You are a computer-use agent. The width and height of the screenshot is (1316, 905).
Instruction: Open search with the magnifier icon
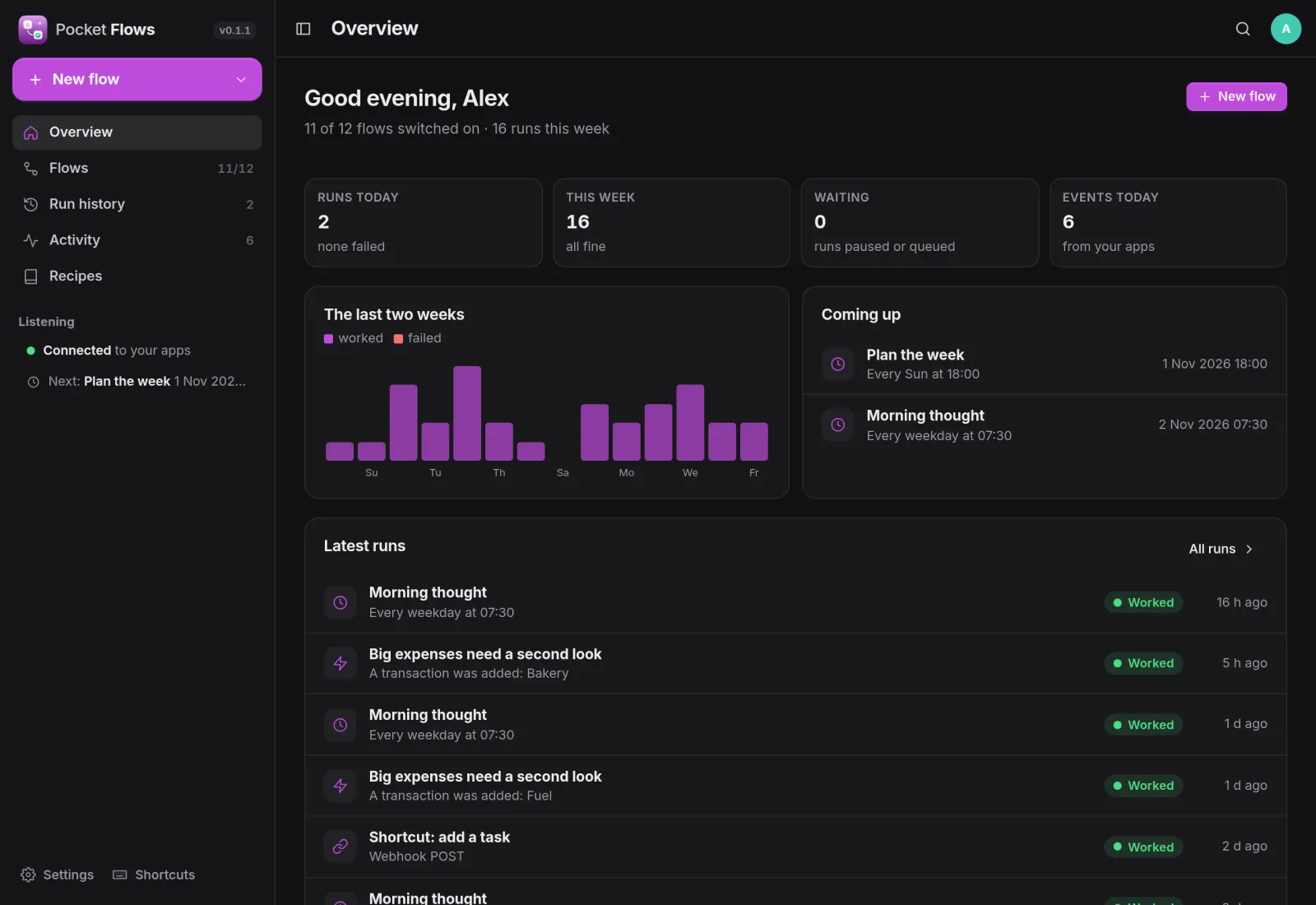[1243, 29]
